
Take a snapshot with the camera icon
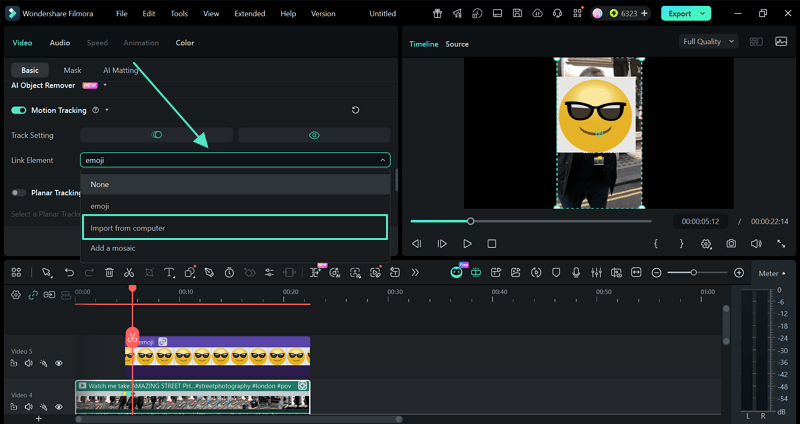732,243
